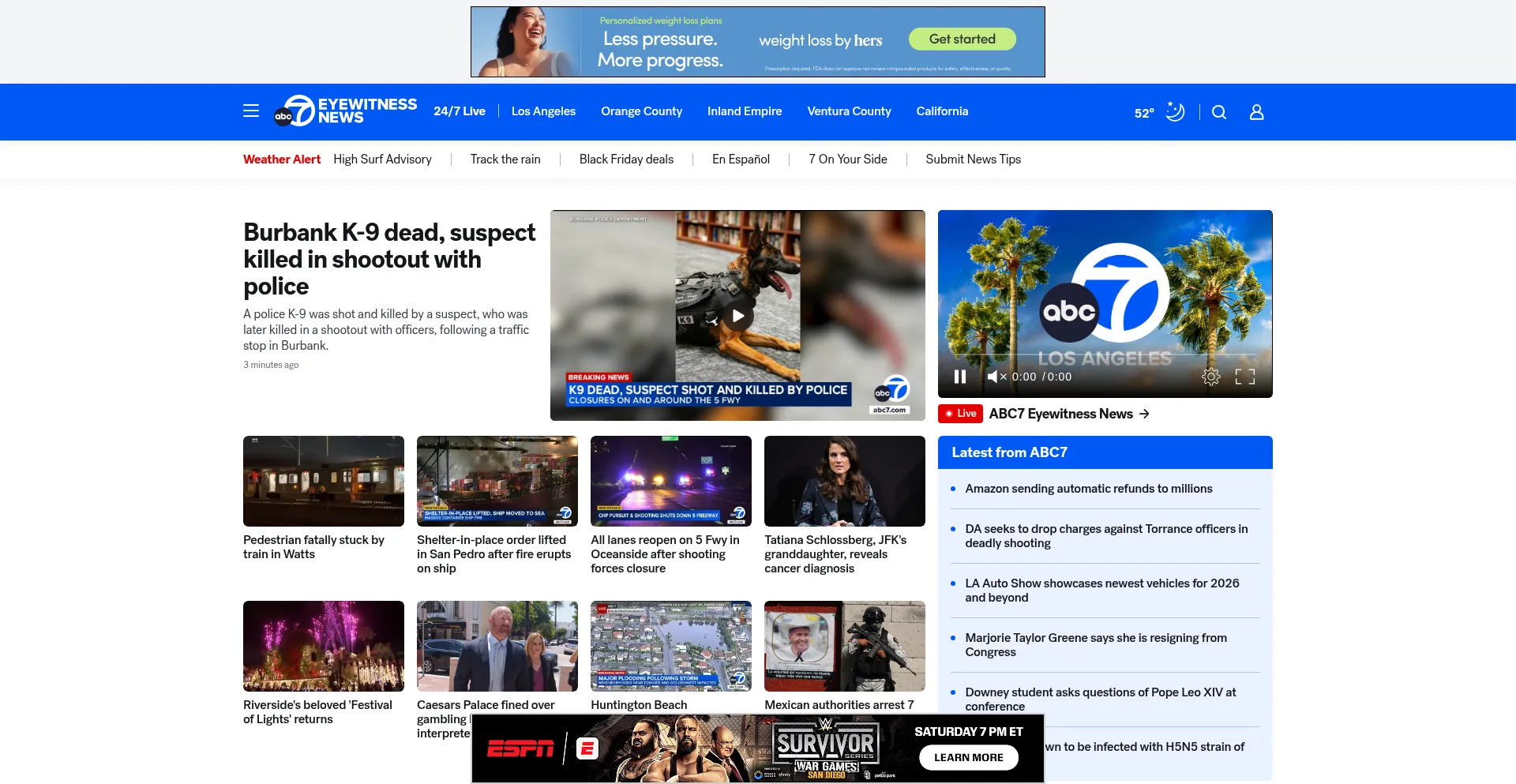The height and width of the screenshot is (784, 1516).
Task: Open the user account profile icon
Action: 1256,112
